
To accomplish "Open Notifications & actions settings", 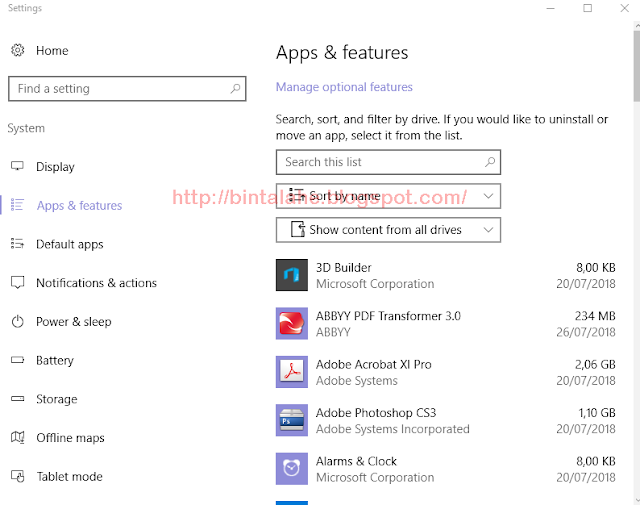I will click(x=96, y=283).
